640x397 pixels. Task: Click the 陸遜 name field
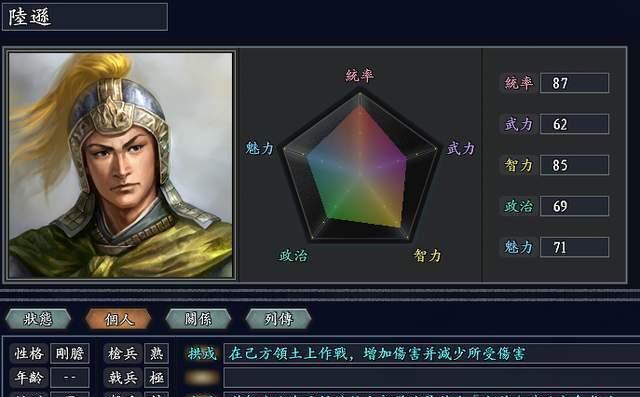85,17
